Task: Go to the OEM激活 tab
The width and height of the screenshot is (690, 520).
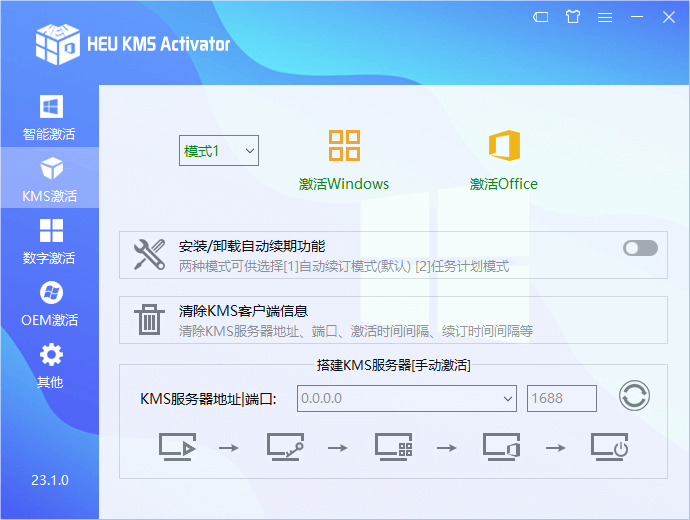Action: click(x=49, y=304)
